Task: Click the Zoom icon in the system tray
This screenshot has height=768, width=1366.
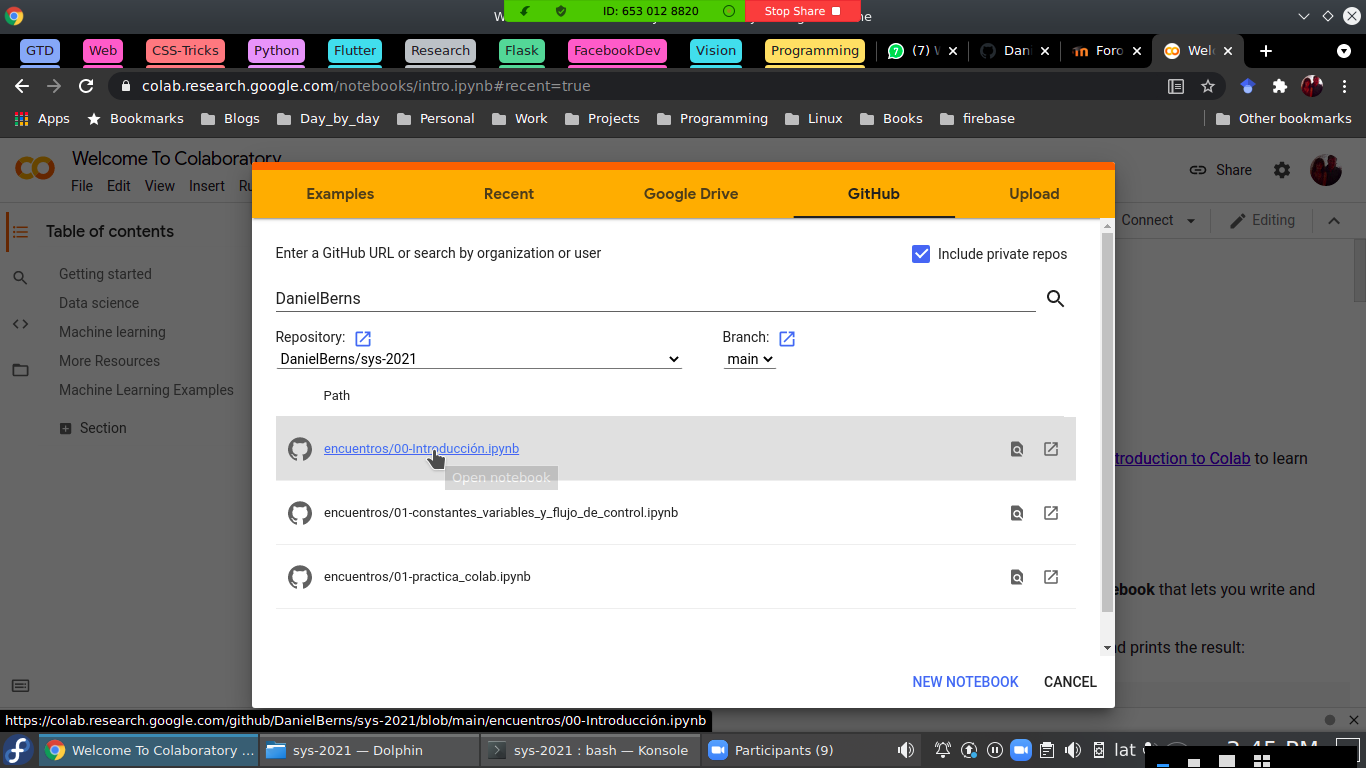Action: tap(1020, 750)
